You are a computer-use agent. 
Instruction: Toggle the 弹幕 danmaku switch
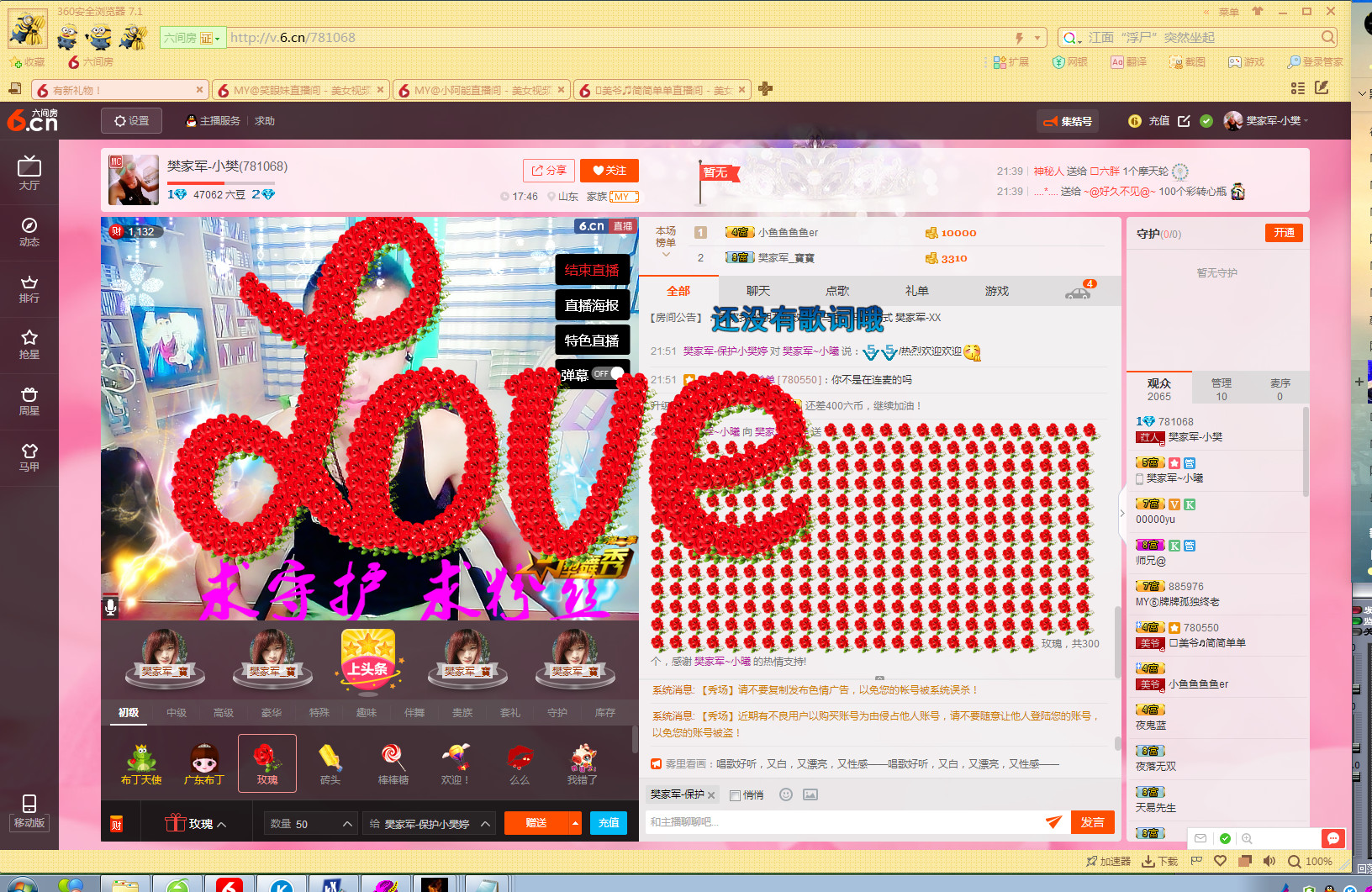point(609,373)
